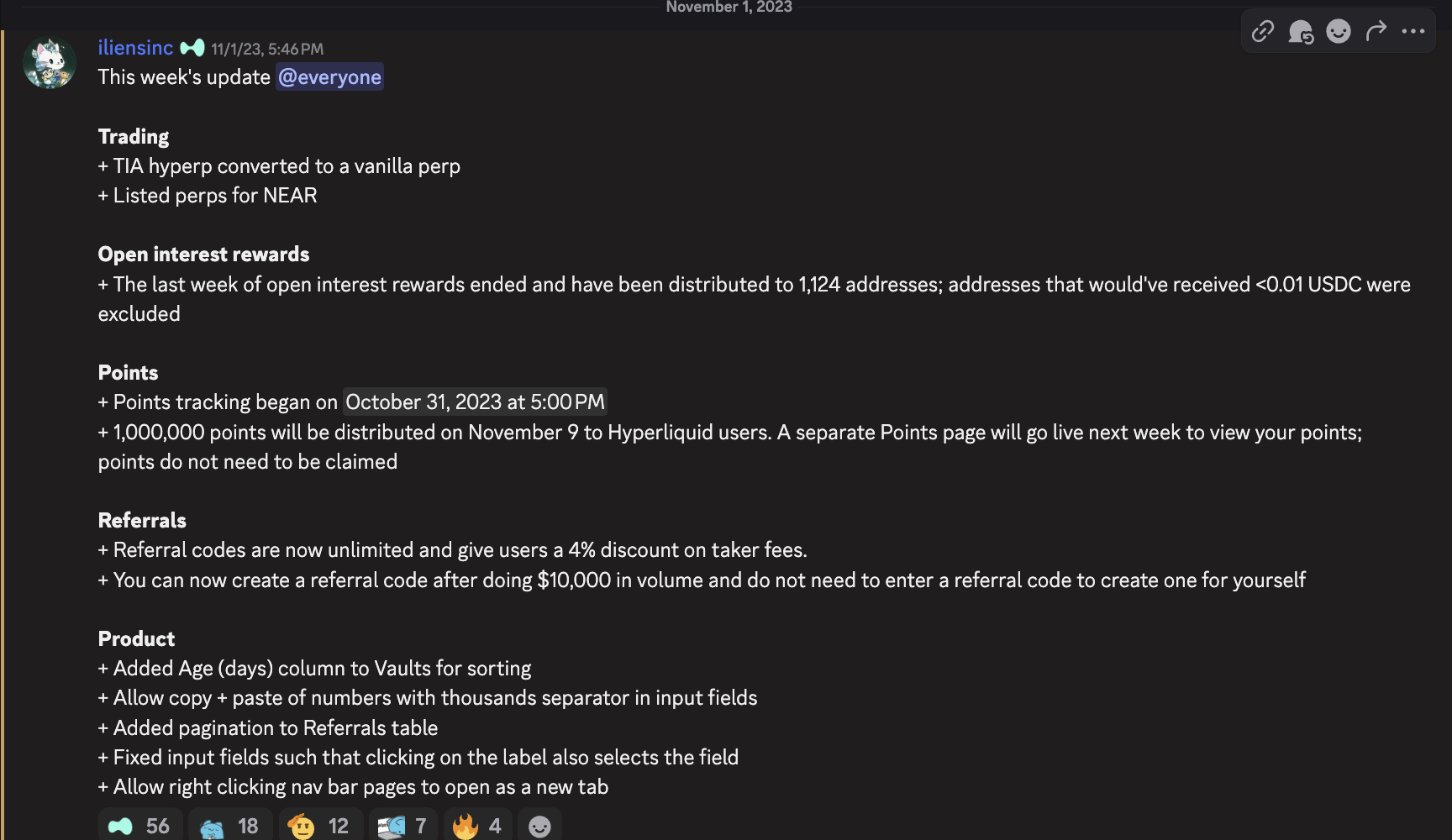
Task: Click the highlighted October 31, 2023 timestamp
Action: [x=474, y=402]
